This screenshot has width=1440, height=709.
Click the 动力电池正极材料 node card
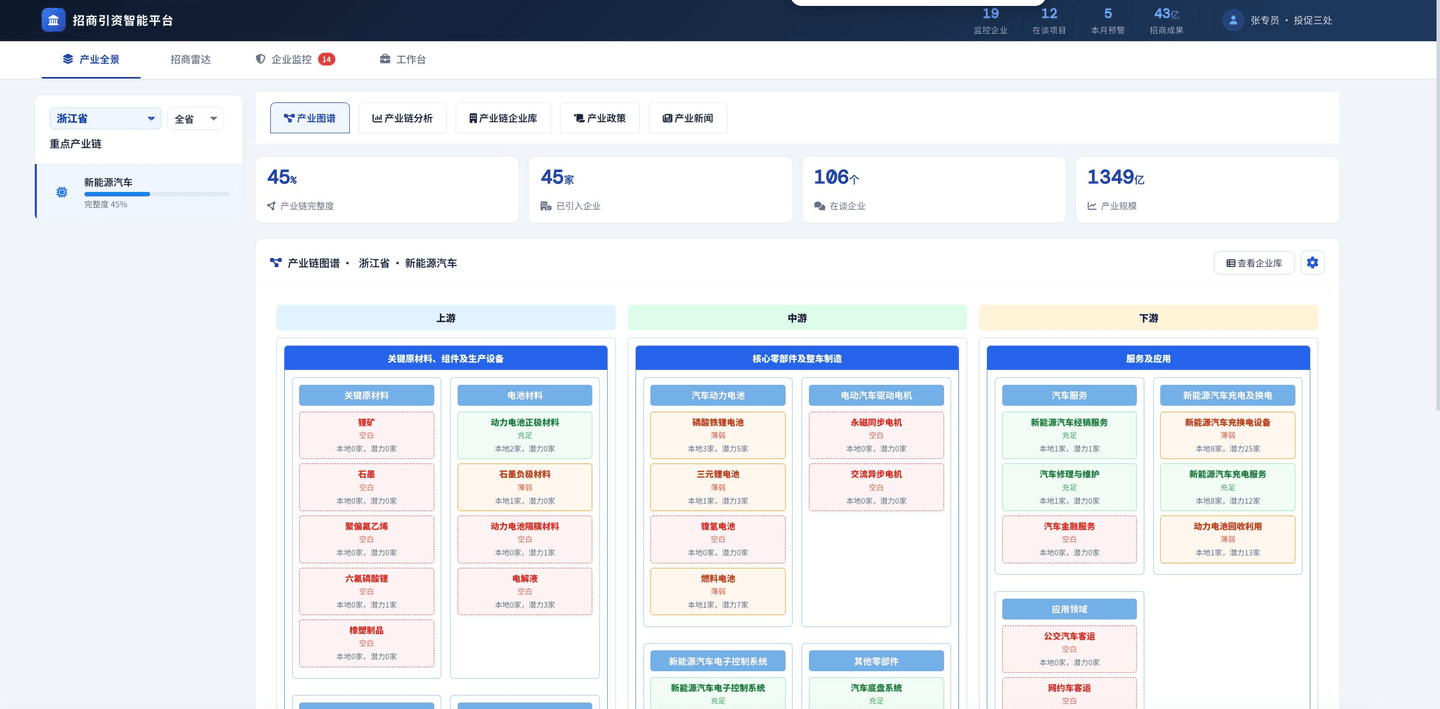coord(524,435)
